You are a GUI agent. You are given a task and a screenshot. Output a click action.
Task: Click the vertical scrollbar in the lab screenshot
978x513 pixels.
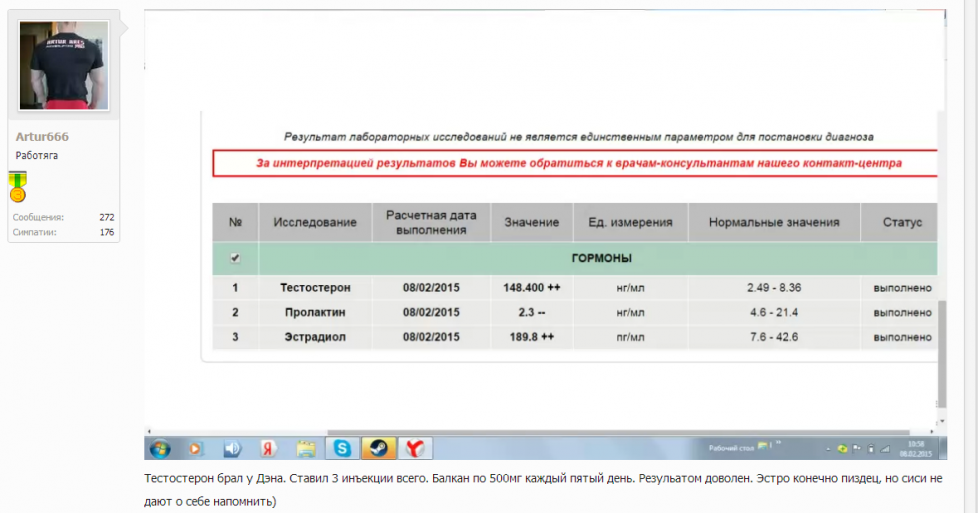(941, 350)
